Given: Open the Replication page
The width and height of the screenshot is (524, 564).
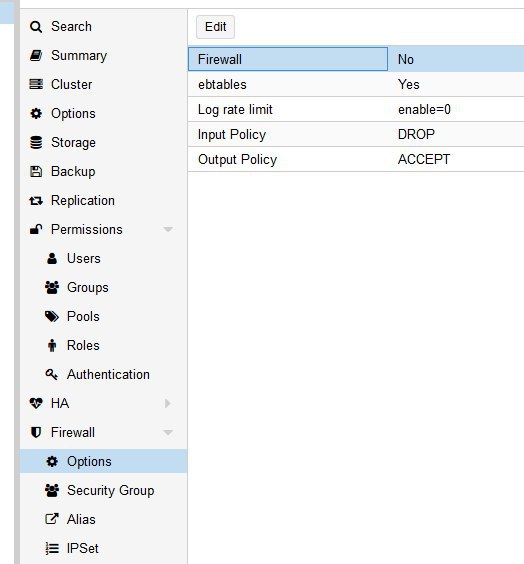Looking at the screenshot, I should click(x=104, y=201).
